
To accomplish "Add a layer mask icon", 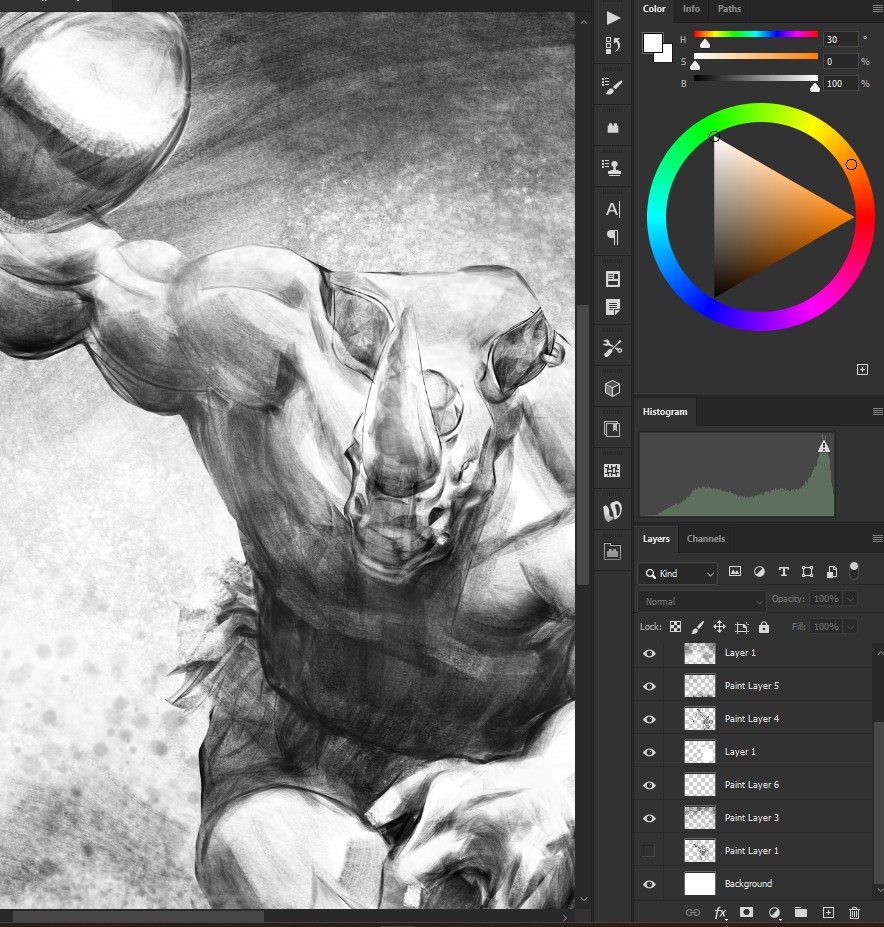I will [747, 912].
